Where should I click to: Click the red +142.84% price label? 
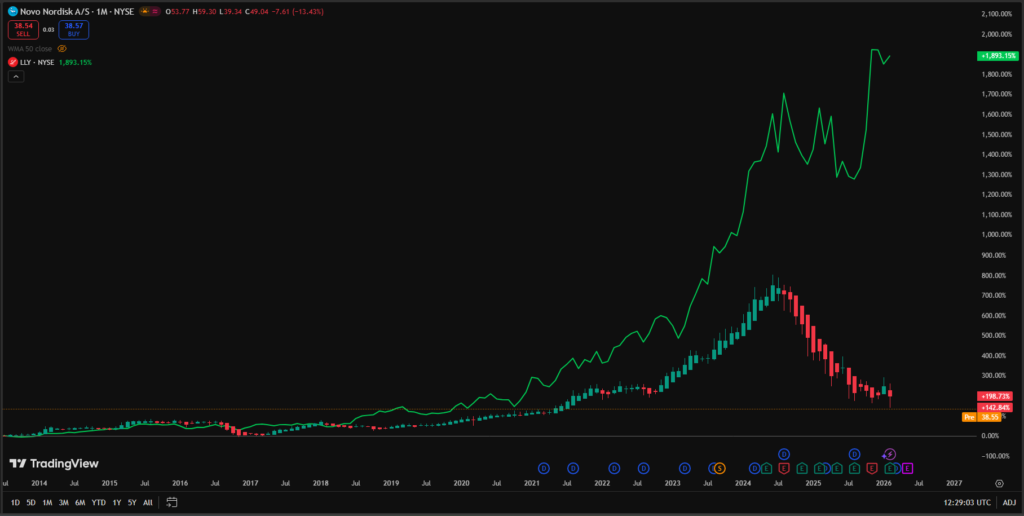coord(995,407)
